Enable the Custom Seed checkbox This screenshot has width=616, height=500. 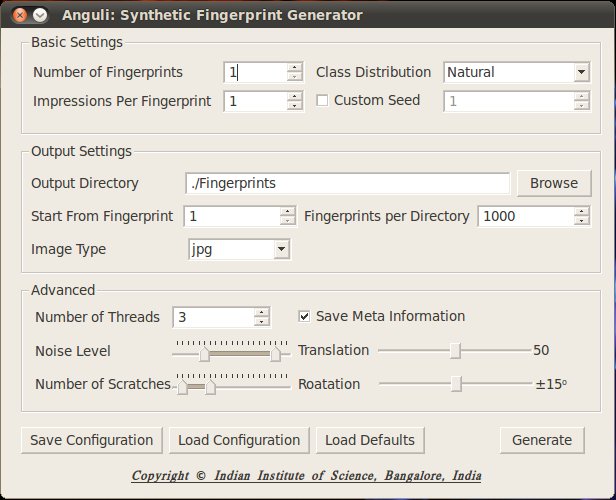(322, 100)
